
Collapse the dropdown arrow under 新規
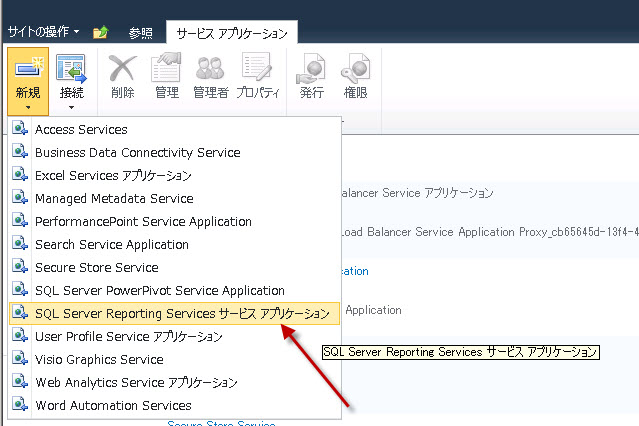28,108
